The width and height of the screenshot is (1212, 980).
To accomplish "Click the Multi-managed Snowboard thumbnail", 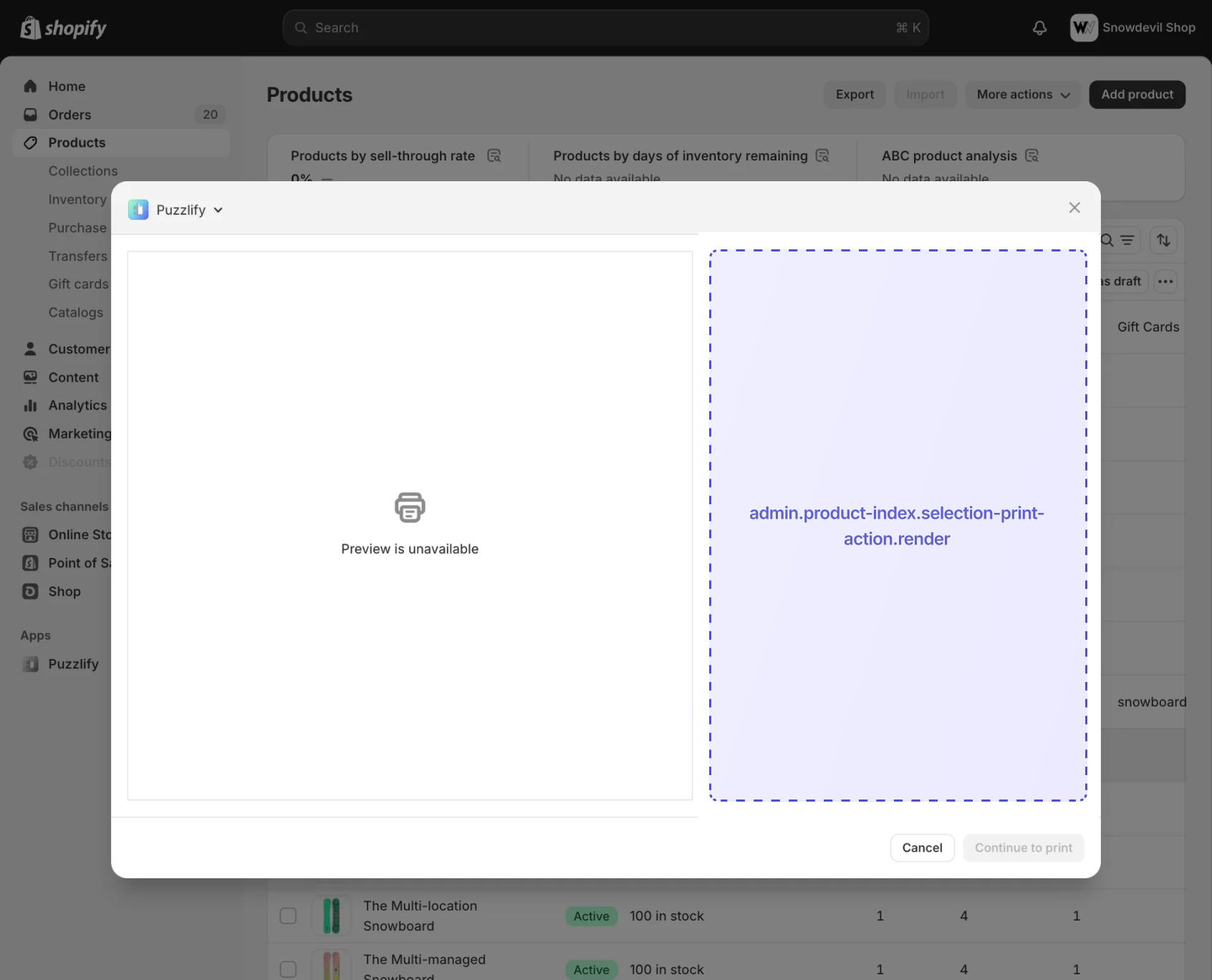I will tap(332, 965).
